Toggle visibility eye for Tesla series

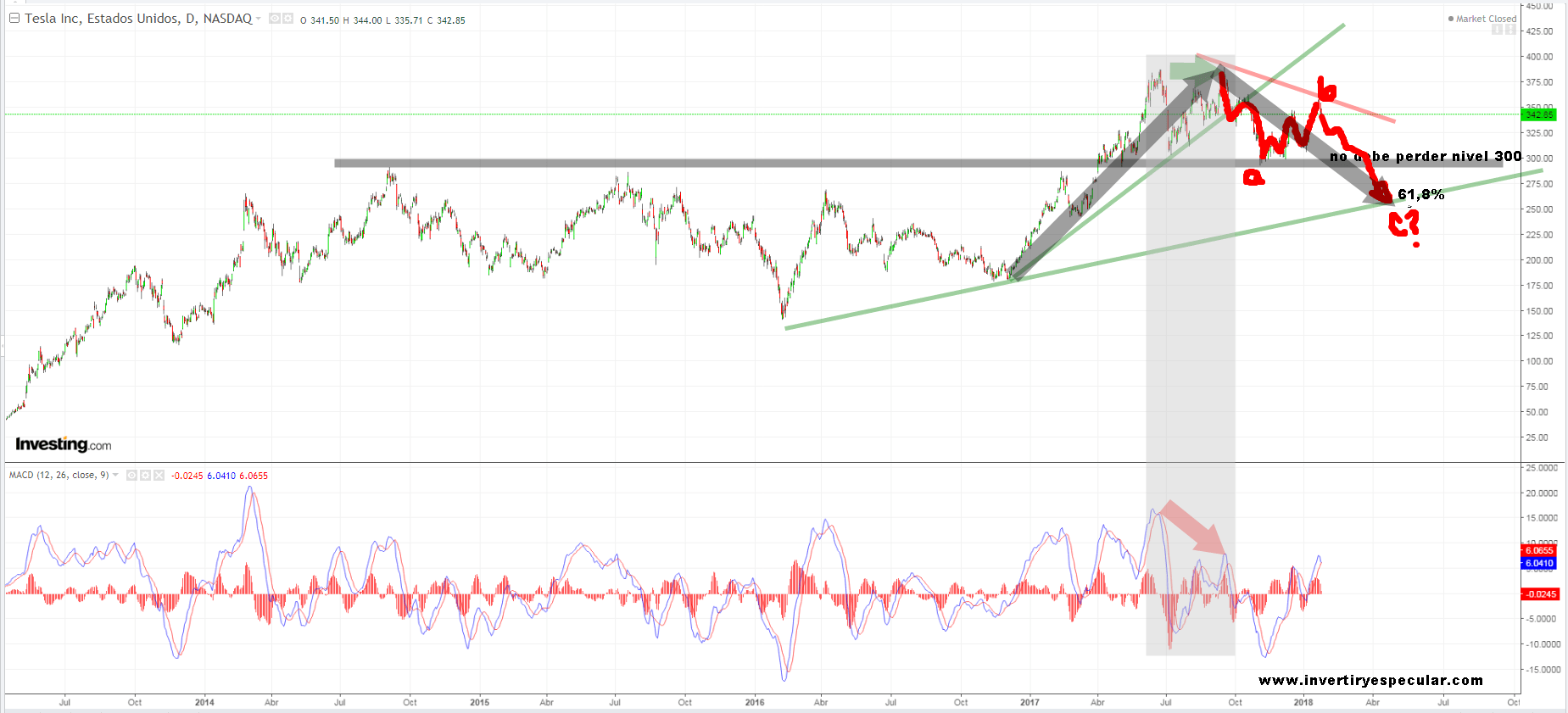tap(275, 19)
